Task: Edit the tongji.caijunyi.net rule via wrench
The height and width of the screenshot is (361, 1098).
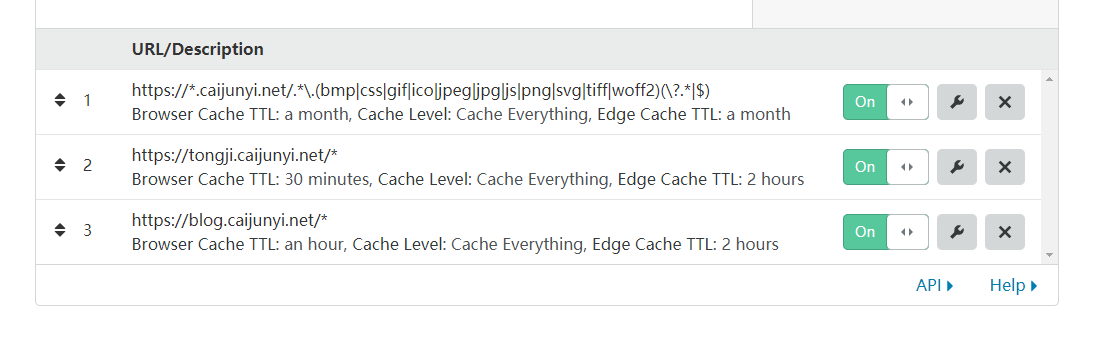Action: click(957, 167)
